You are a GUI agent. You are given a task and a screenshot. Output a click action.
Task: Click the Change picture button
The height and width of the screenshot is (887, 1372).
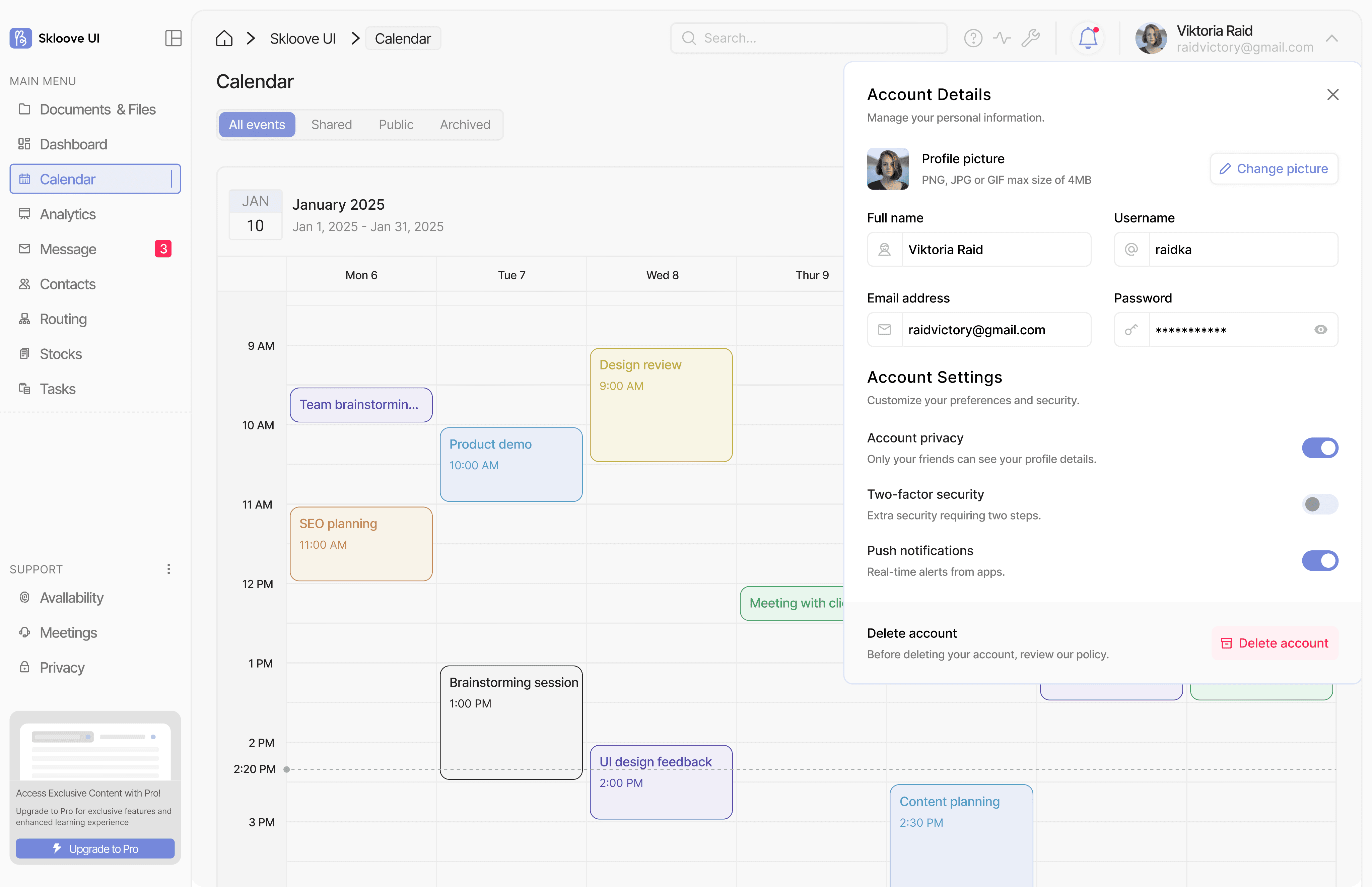[x=1274, y=169]
